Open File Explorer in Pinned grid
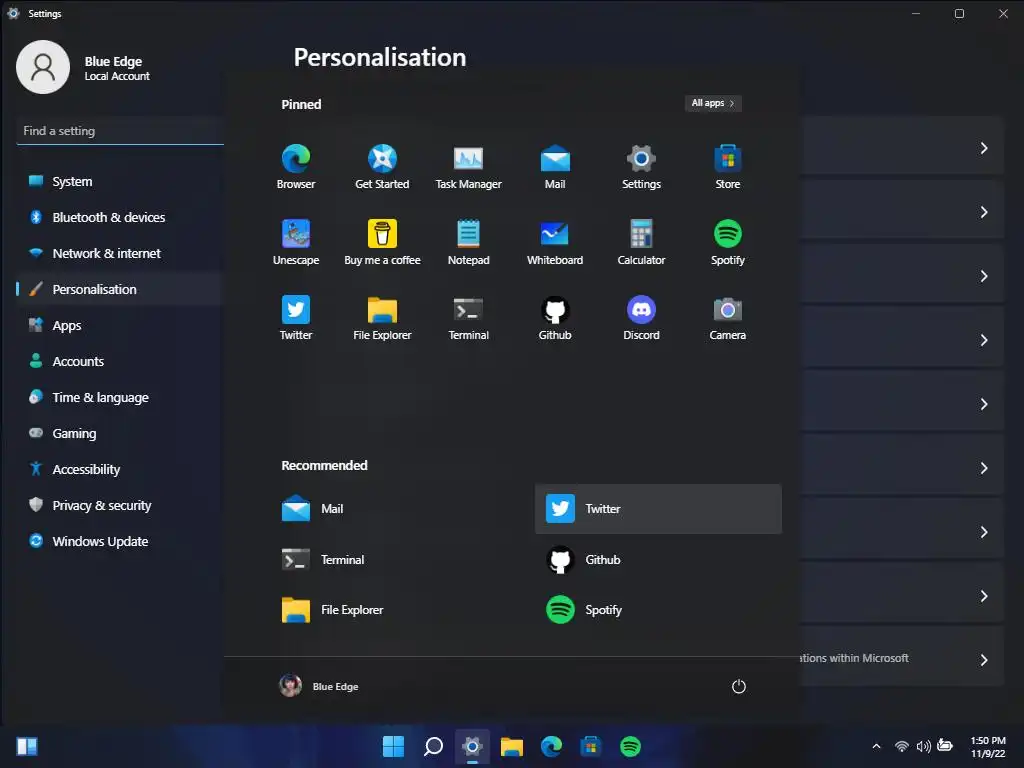 click(382, 318)
